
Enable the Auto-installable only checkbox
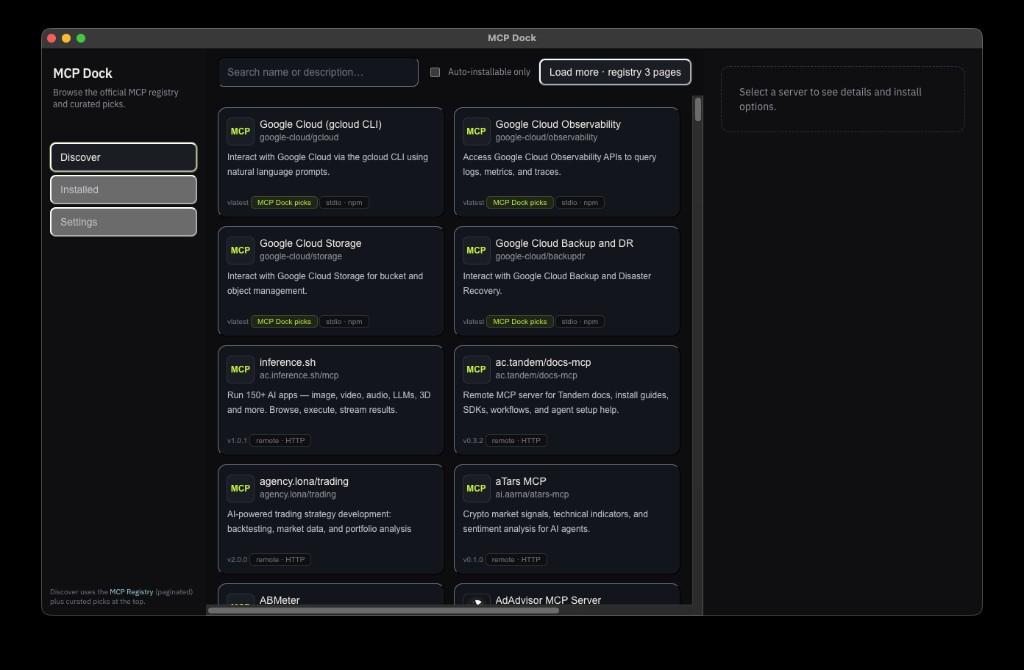coord(435,72)
